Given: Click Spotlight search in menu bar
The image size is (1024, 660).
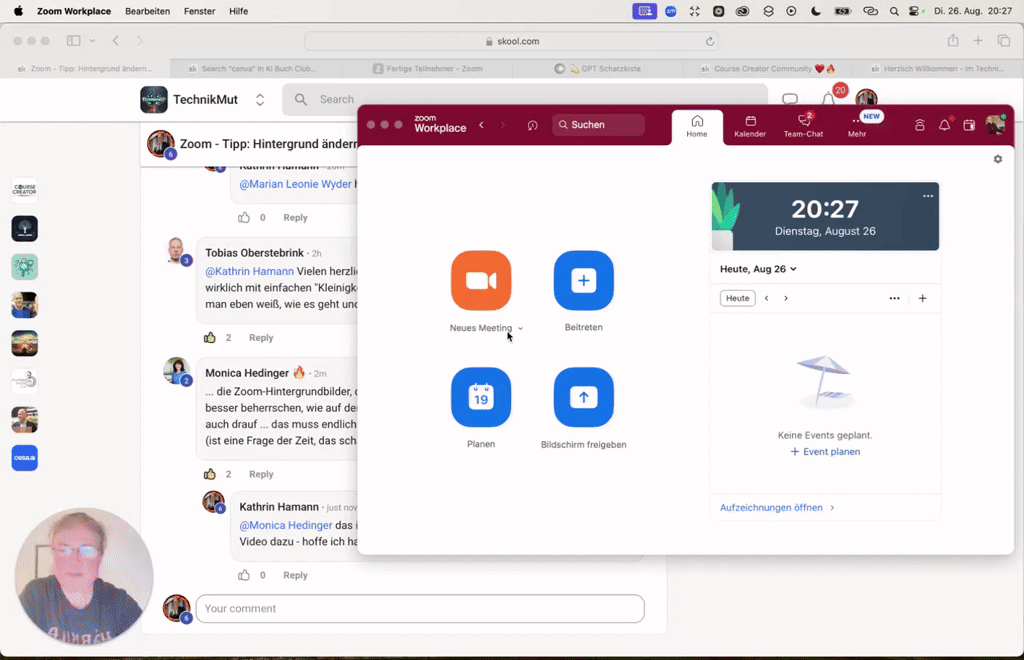Looking at the screenshot, I should (x=894, y=11).
